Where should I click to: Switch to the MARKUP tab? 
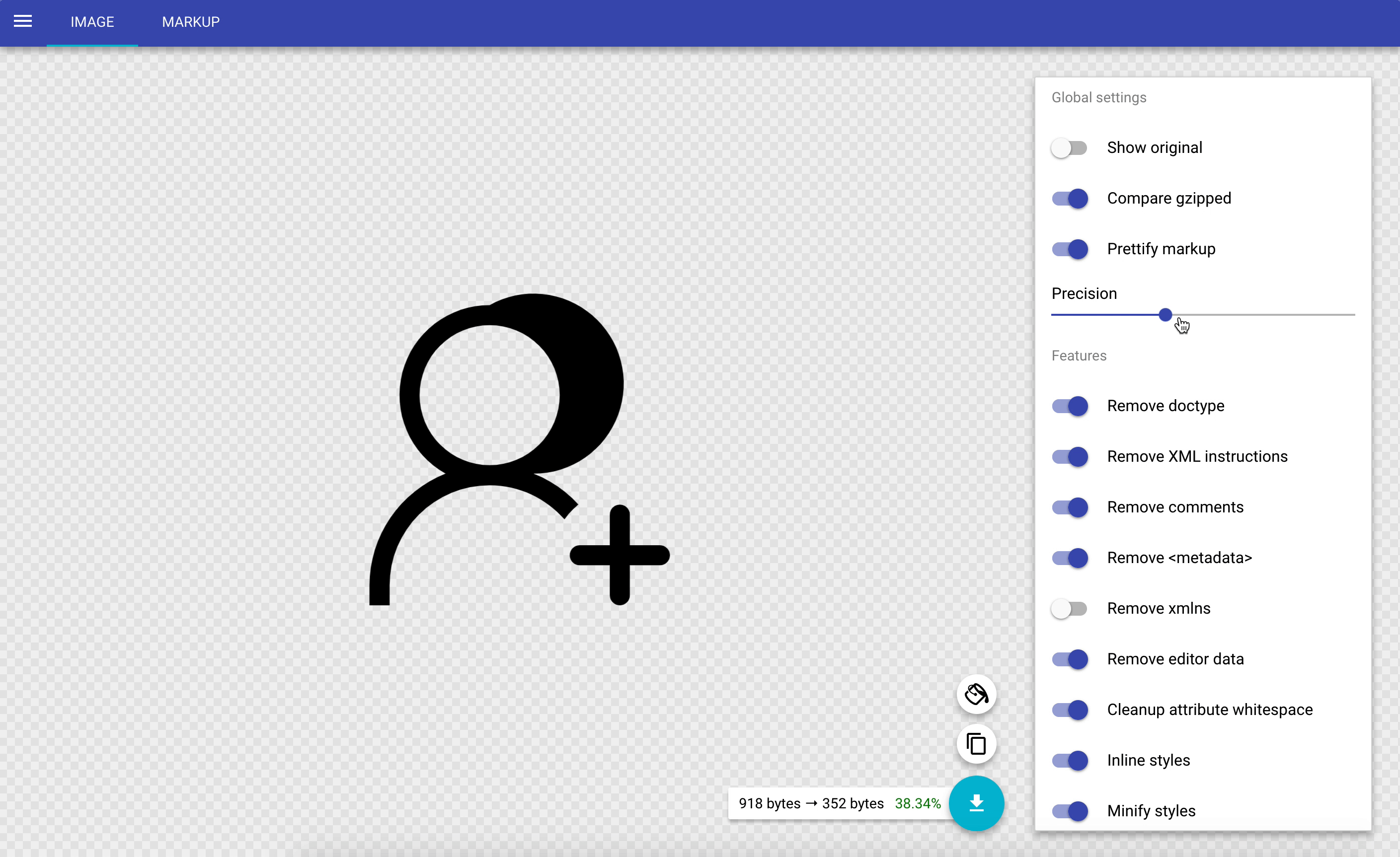pos(190,22)
